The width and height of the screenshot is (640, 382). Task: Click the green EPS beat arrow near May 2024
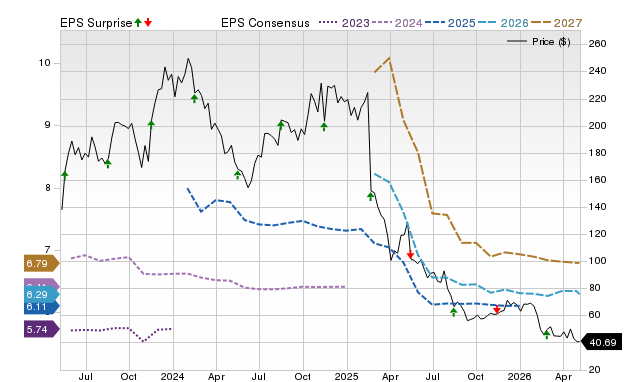pos(238,175)
